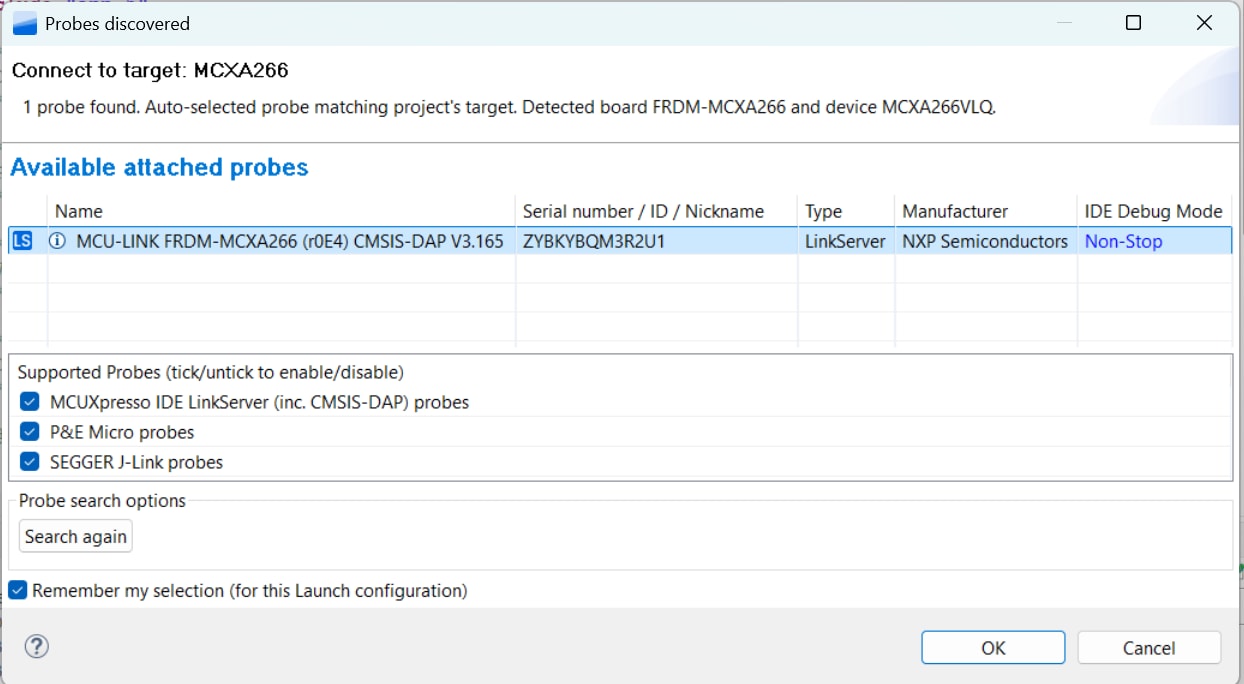Click the Name column header

[x=78, y=211]
